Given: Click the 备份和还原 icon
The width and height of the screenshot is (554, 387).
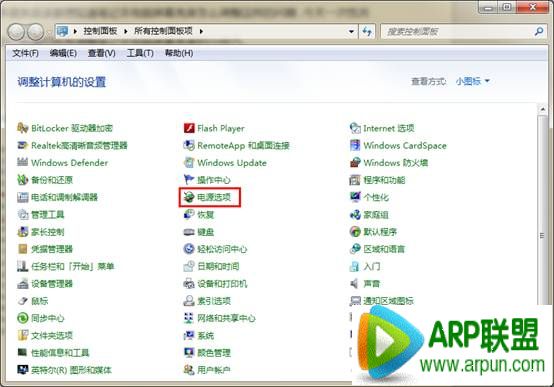Looking at the screenshot, I should pos(23,180).
